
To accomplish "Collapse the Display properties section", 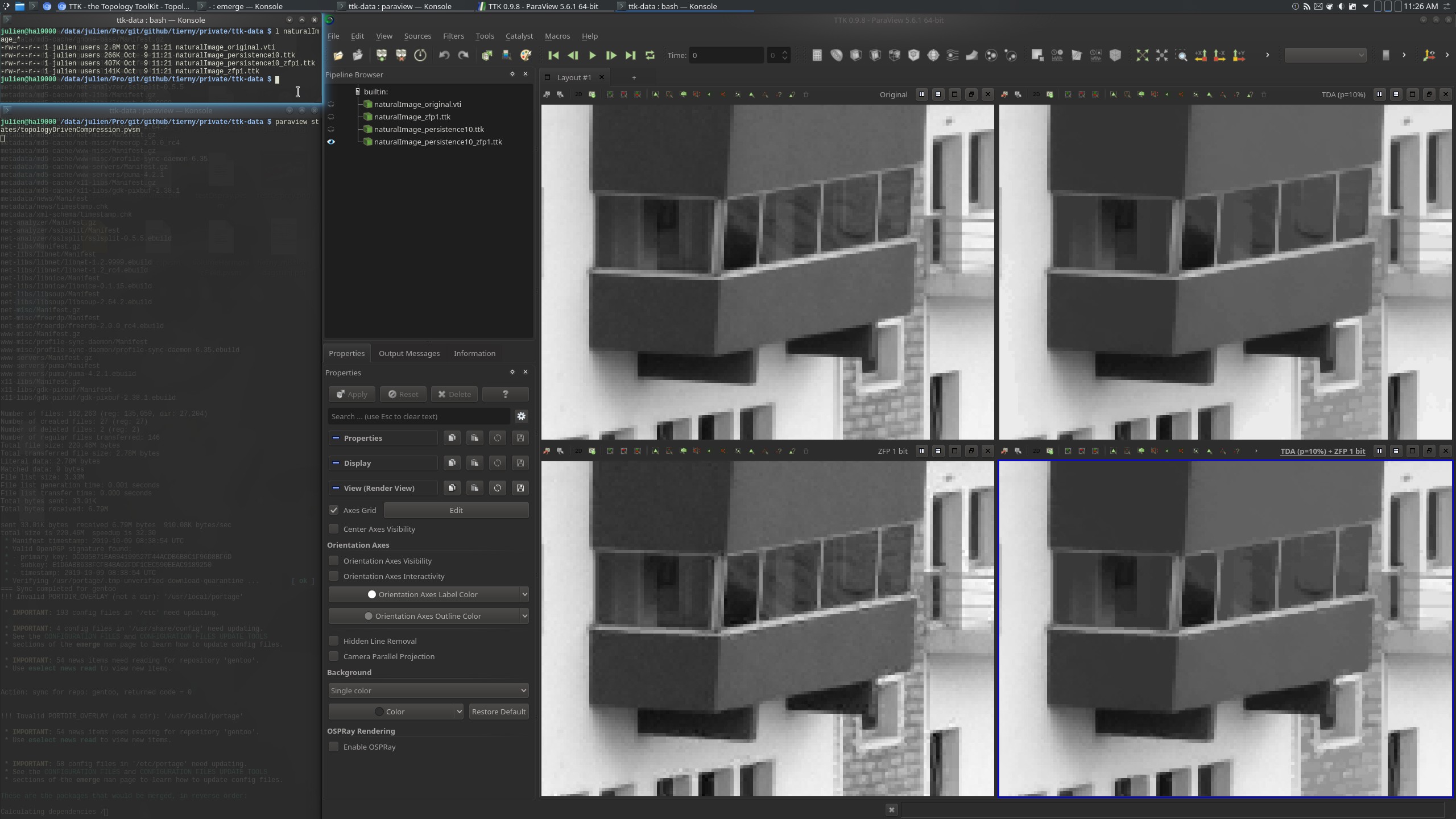I will [336, 463].
